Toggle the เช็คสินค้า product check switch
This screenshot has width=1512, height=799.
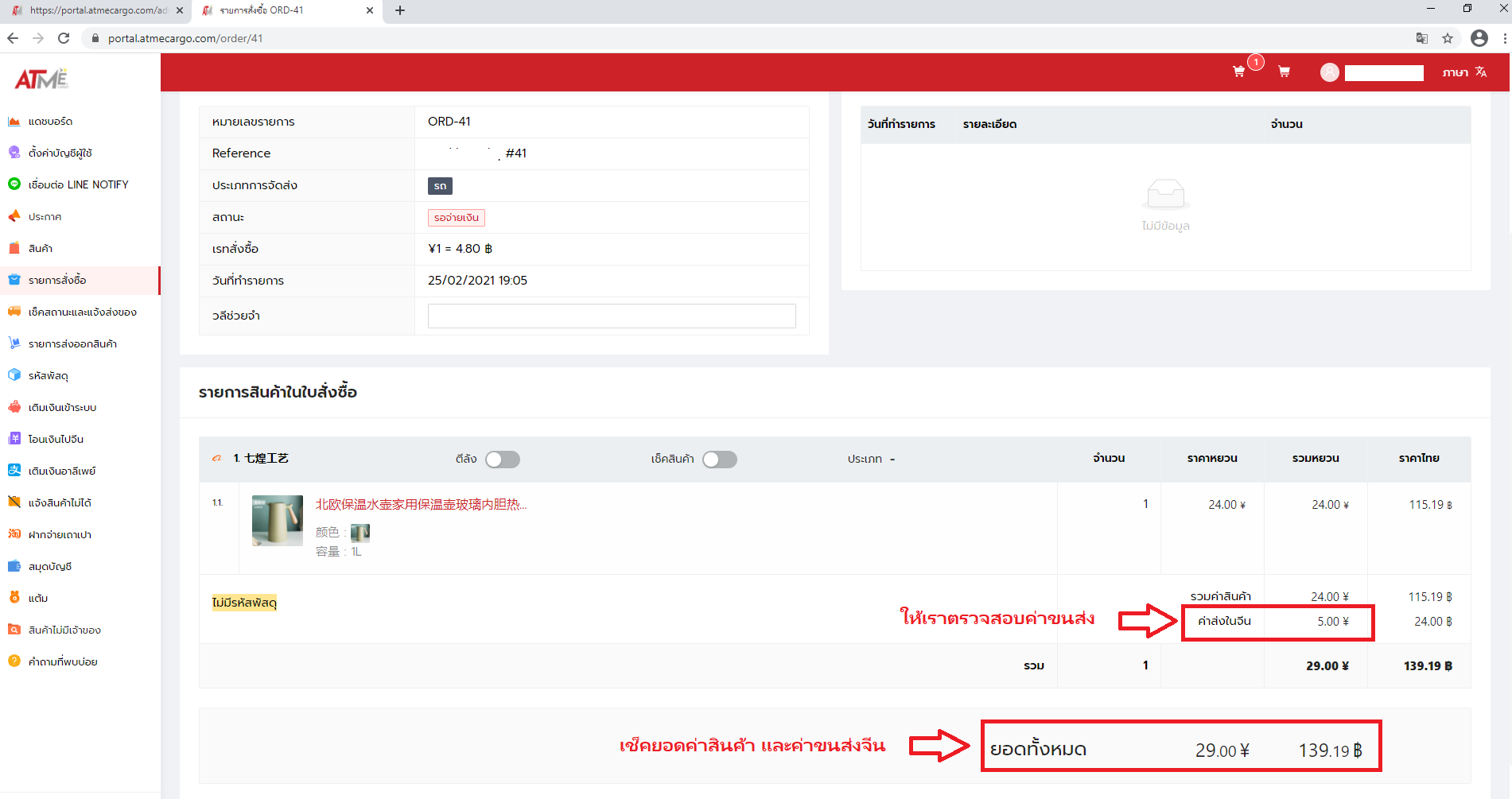tap(720, 460)
